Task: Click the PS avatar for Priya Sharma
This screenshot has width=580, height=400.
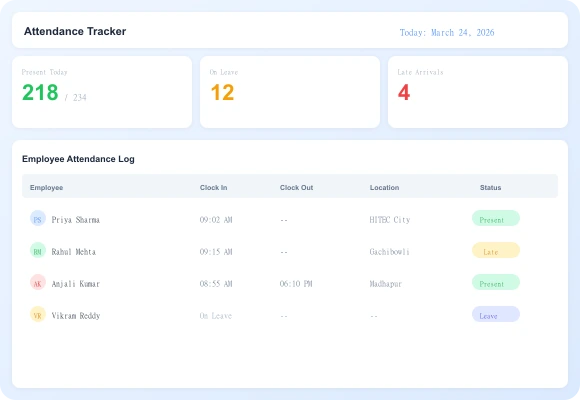Action: coord(38,218)
